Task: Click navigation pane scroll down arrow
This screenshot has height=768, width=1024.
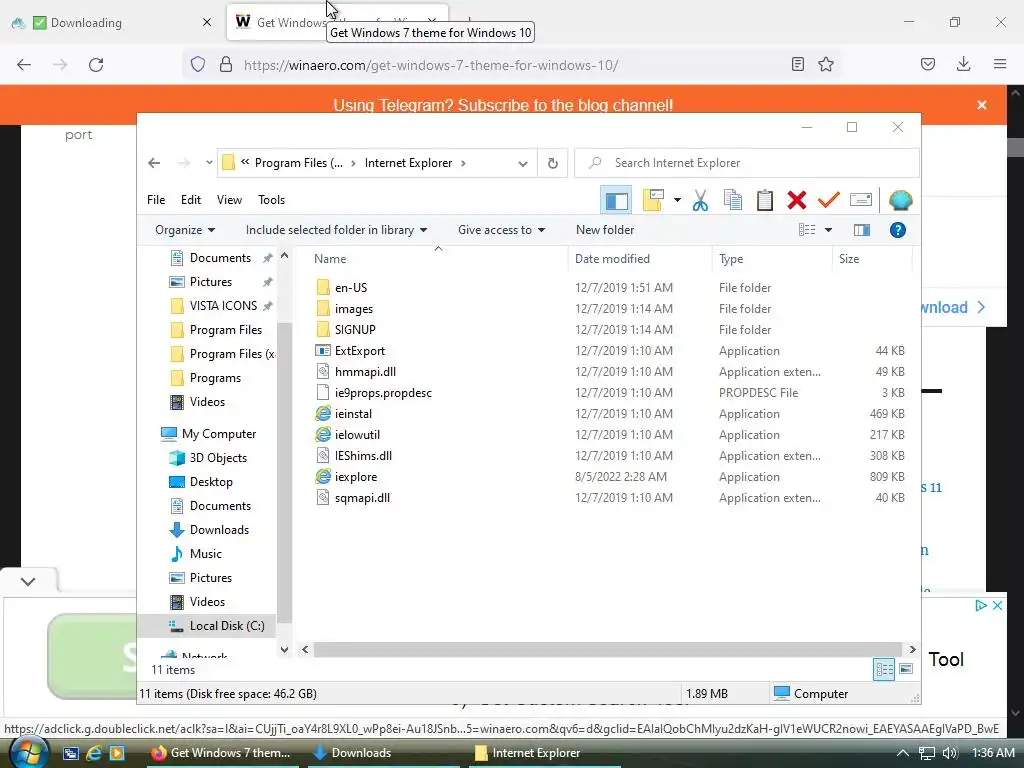Action: (x=284, y=649)
